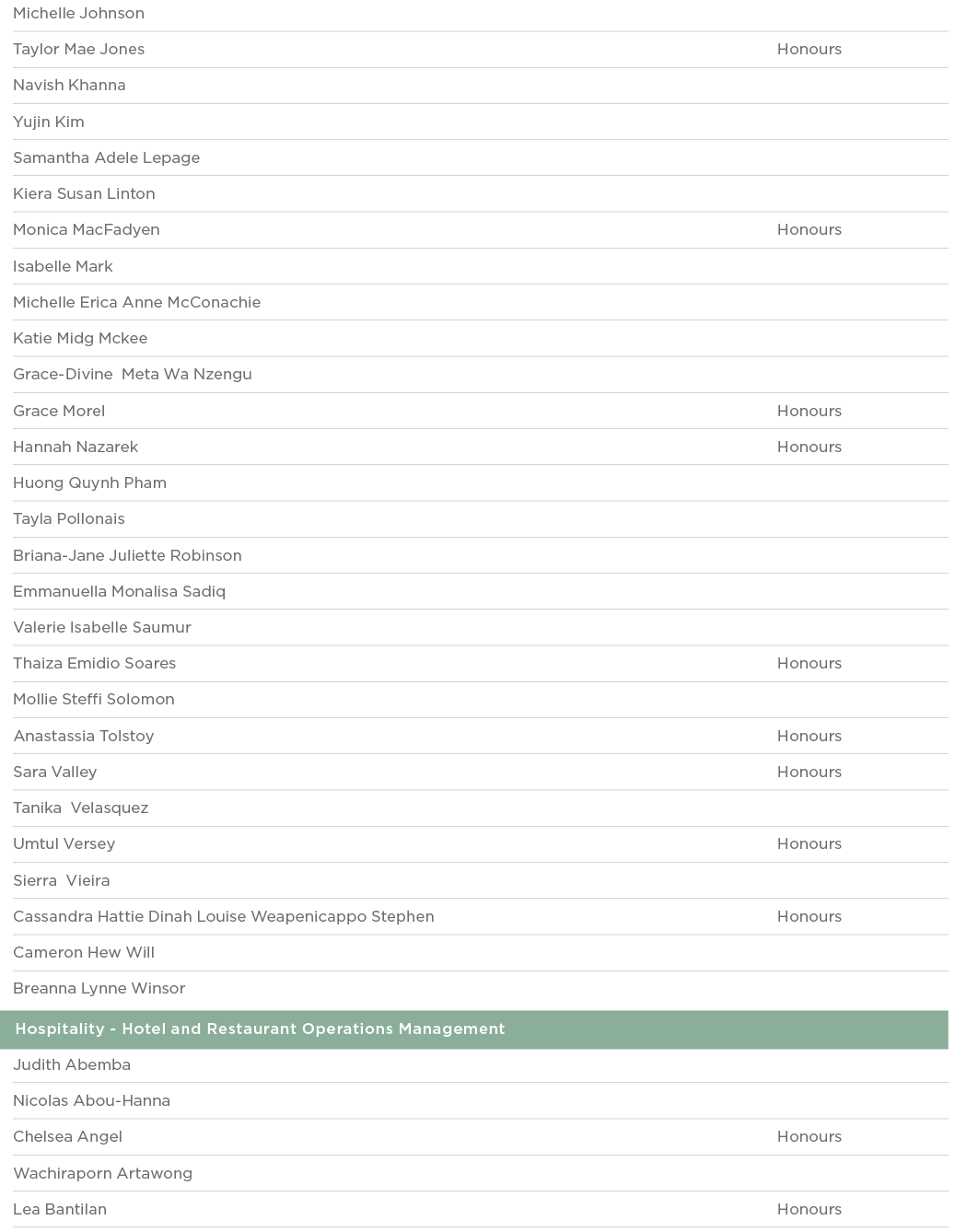Select Grace-Divine Meta Wa Nzengu entry
The width and height of the screenshot is (955, 1232).
coord(133,375)
